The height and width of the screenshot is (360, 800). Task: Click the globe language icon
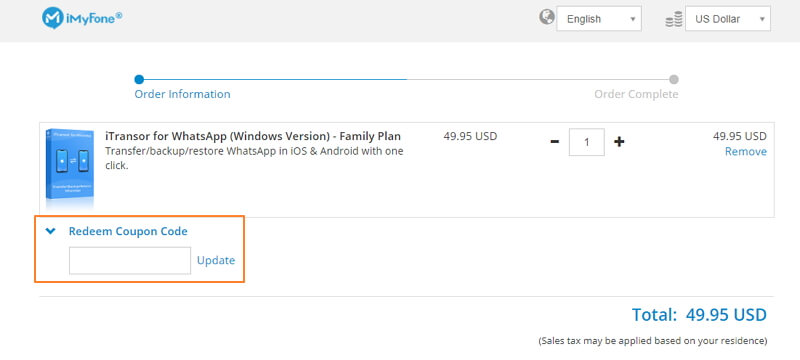546,17
